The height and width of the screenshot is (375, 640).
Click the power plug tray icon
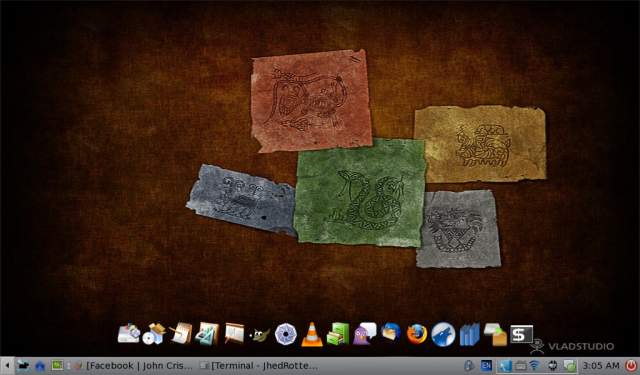pos(553,366)
